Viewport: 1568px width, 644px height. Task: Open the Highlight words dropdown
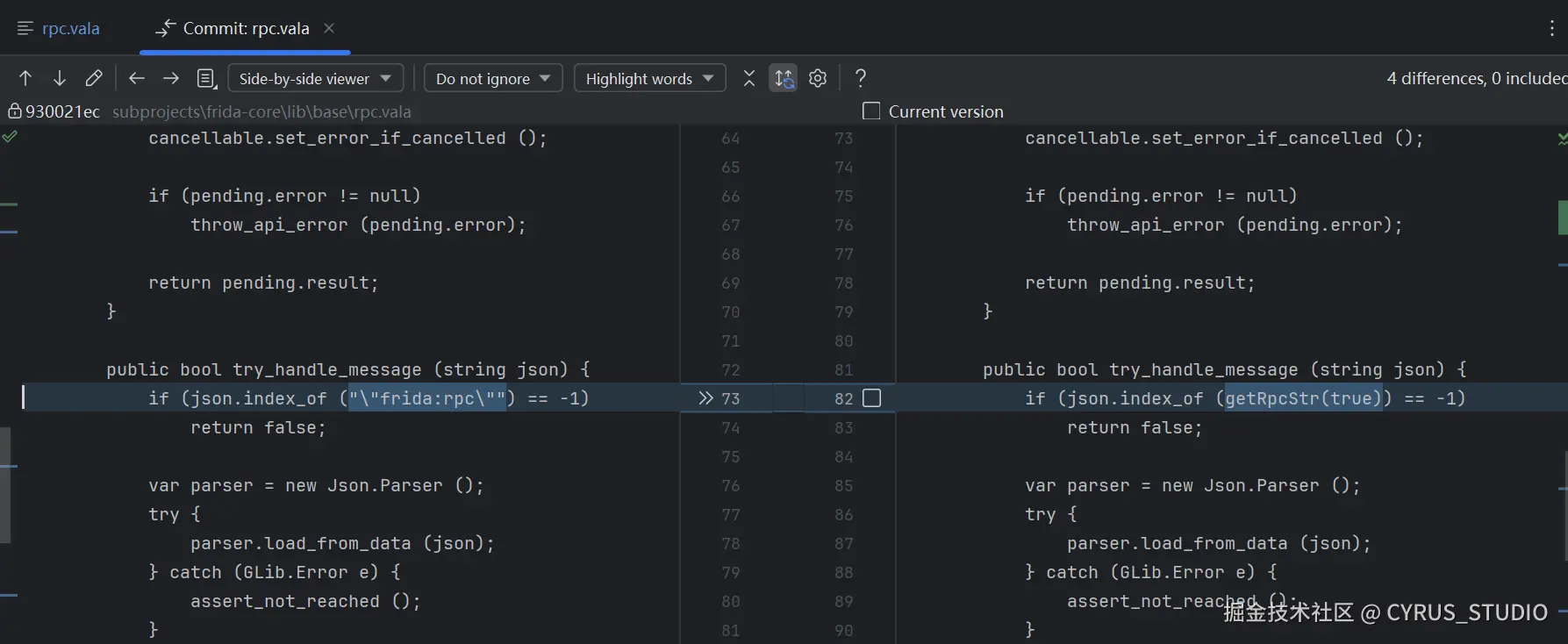click(649, 78)
